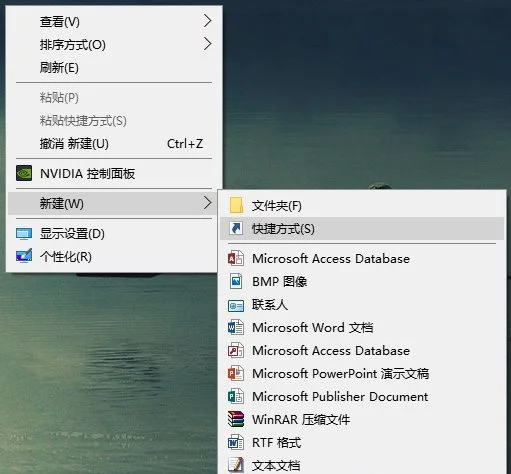Open 显示设置 via its monitor icon

point(24,234)
